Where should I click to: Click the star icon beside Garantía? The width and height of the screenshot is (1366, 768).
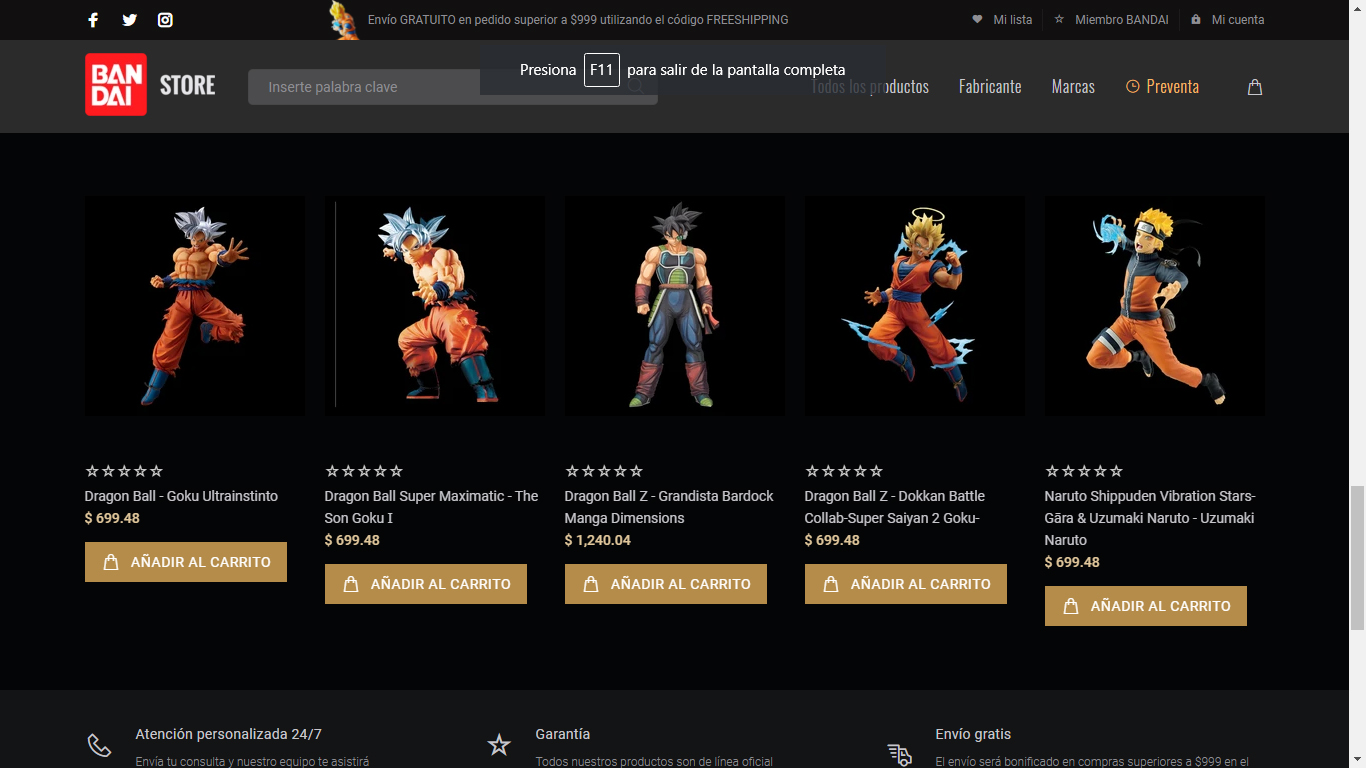pos(499,745)
